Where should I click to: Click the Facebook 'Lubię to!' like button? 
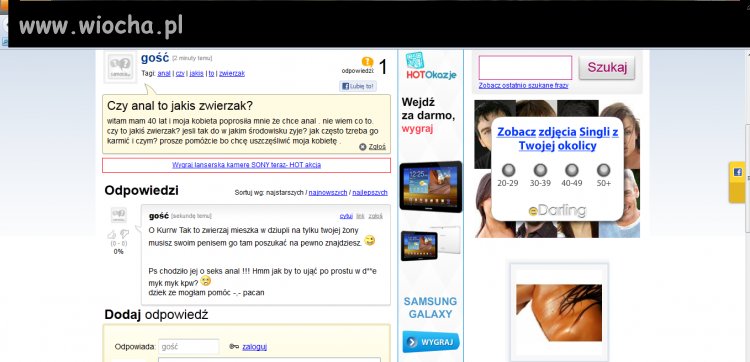[358, 87]
